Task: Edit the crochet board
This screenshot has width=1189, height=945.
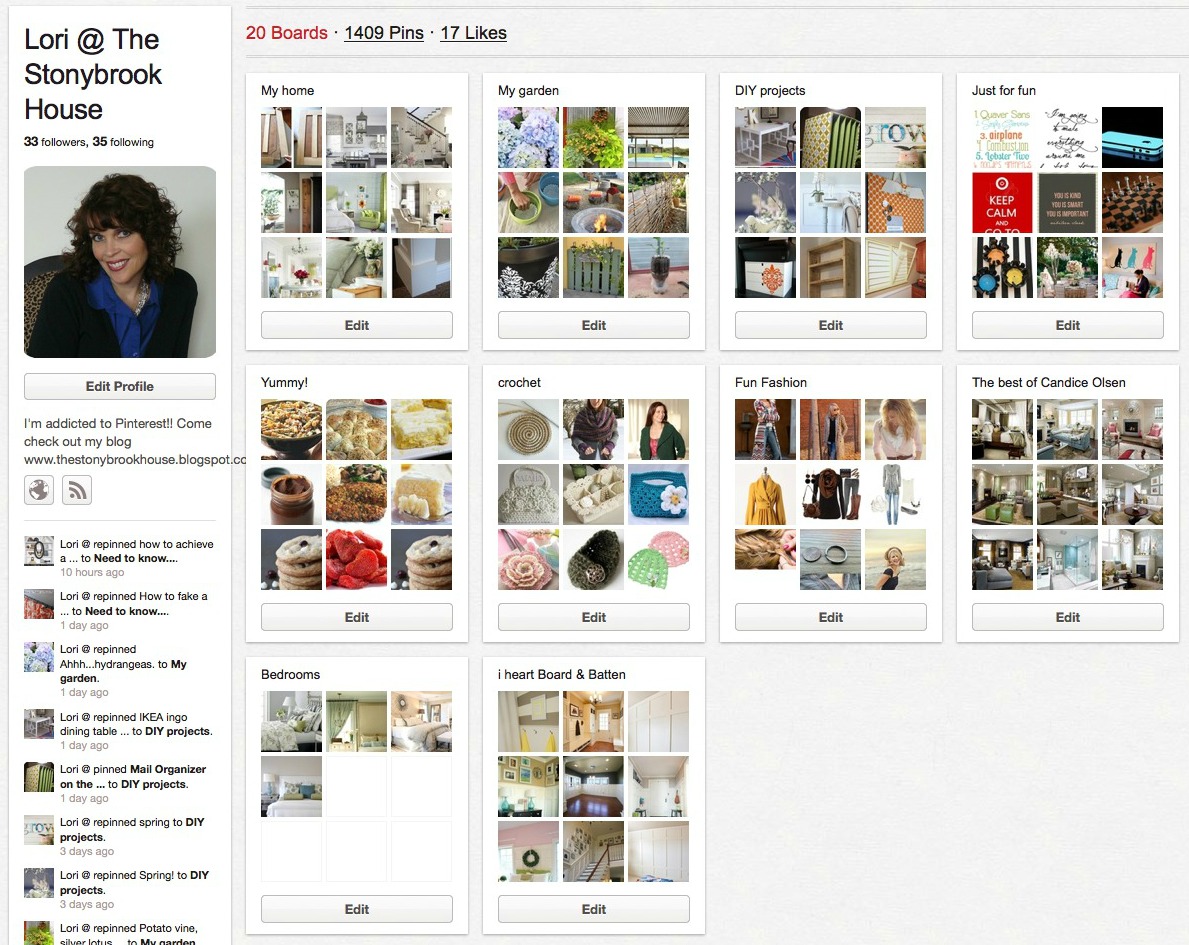Action: click(594, 617)
